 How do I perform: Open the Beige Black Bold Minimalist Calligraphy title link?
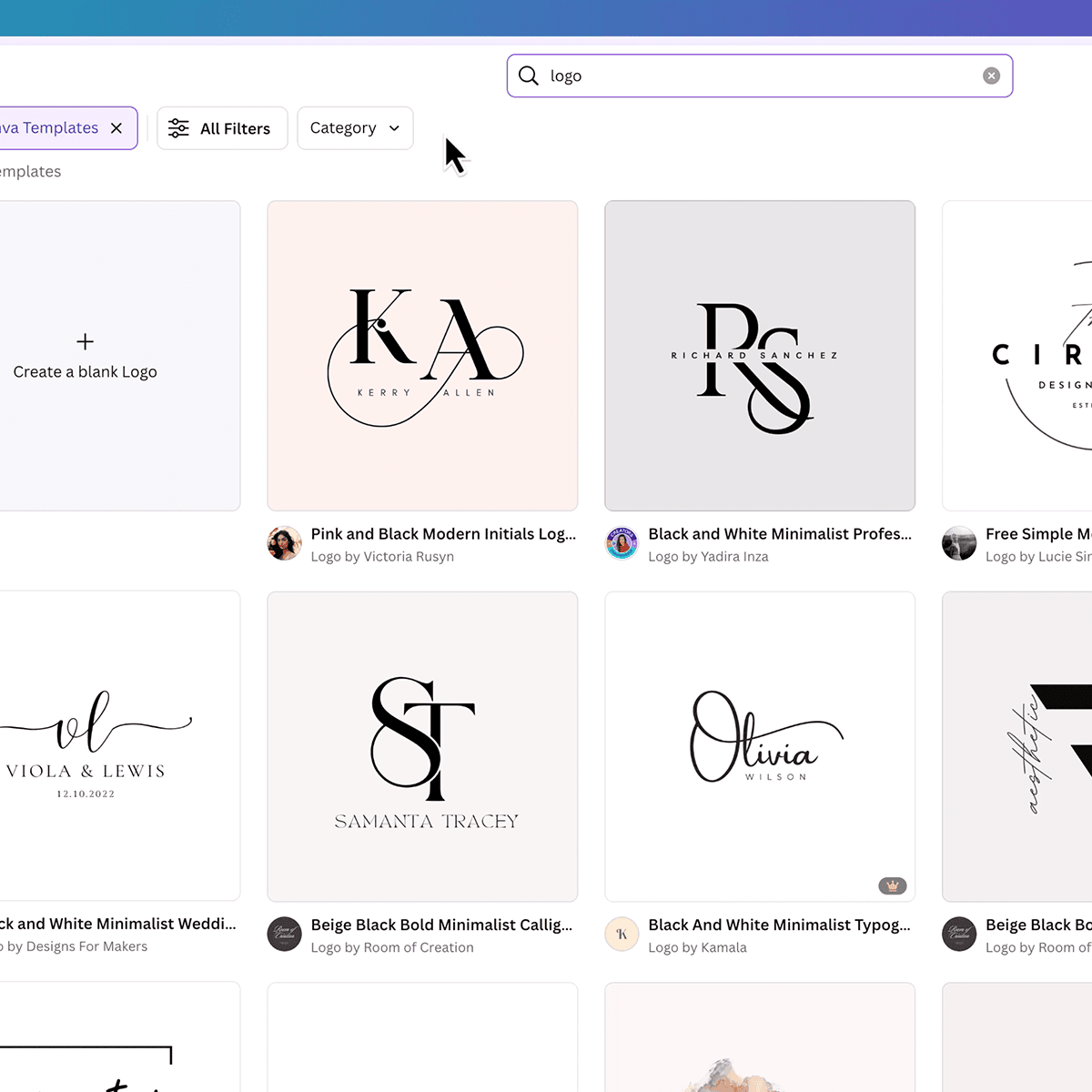point(442,925)
